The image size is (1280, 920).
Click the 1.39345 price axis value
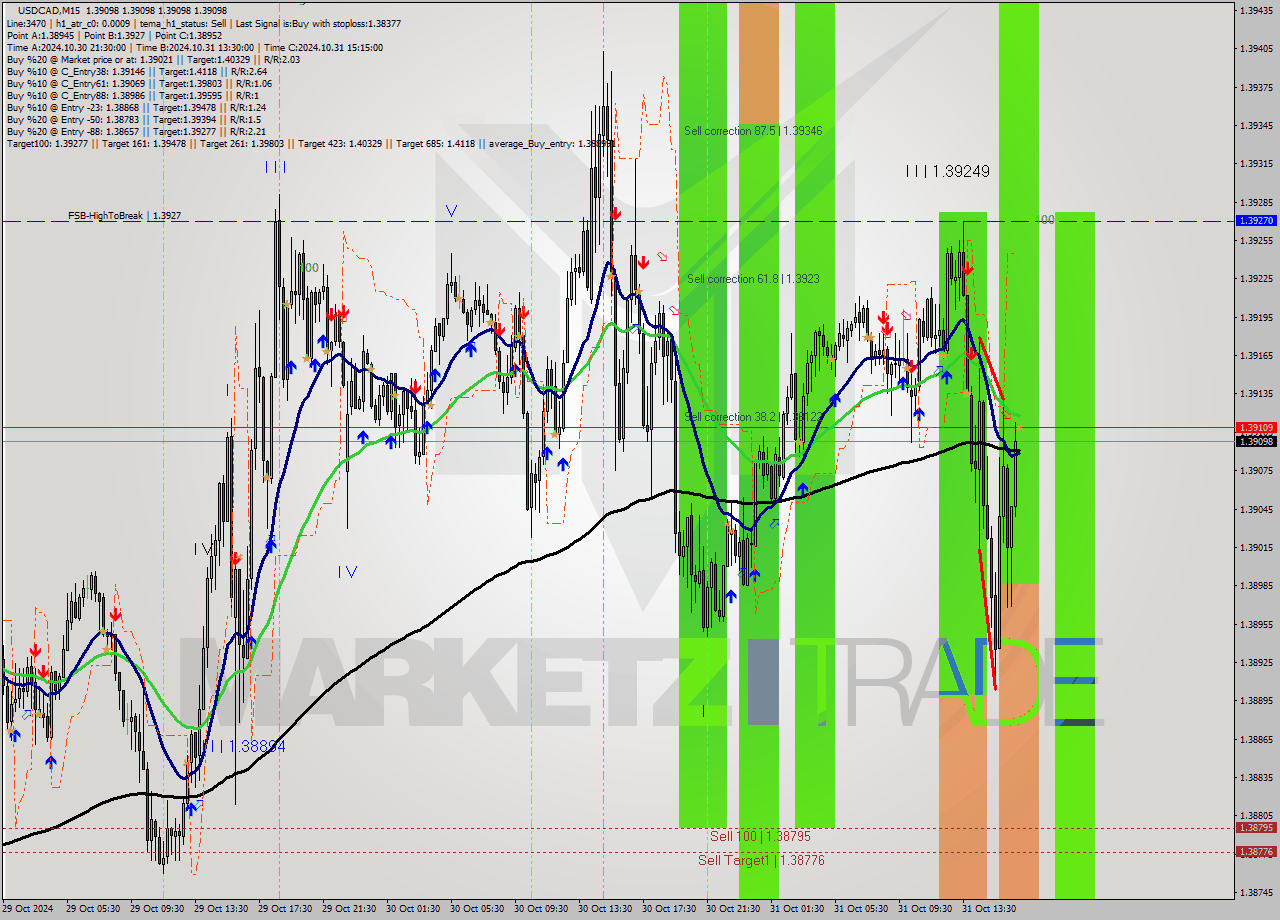pyautogui.click(x=1255, y=125)
